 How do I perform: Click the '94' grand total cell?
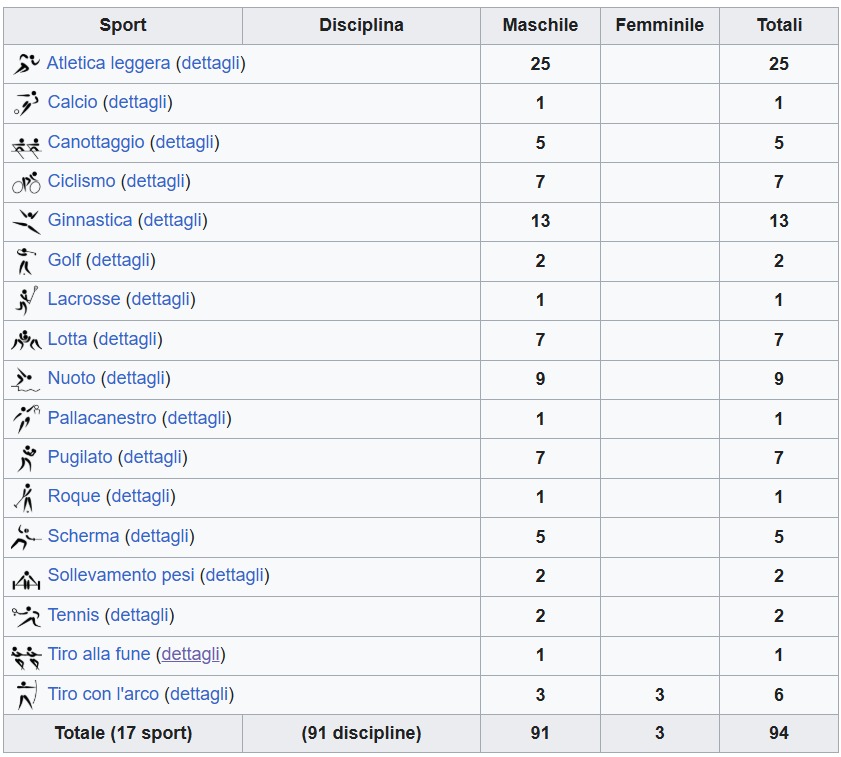[779, 733]
